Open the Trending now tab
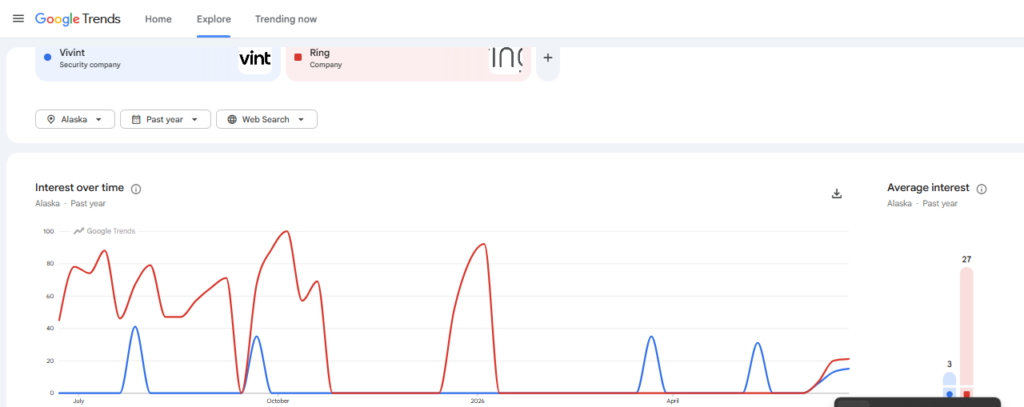1024x407 pixels. [286, 19]
